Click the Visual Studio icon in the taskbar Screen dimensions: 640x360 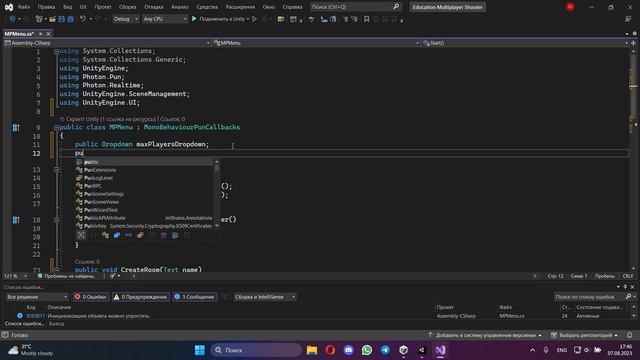pos(440,350)
